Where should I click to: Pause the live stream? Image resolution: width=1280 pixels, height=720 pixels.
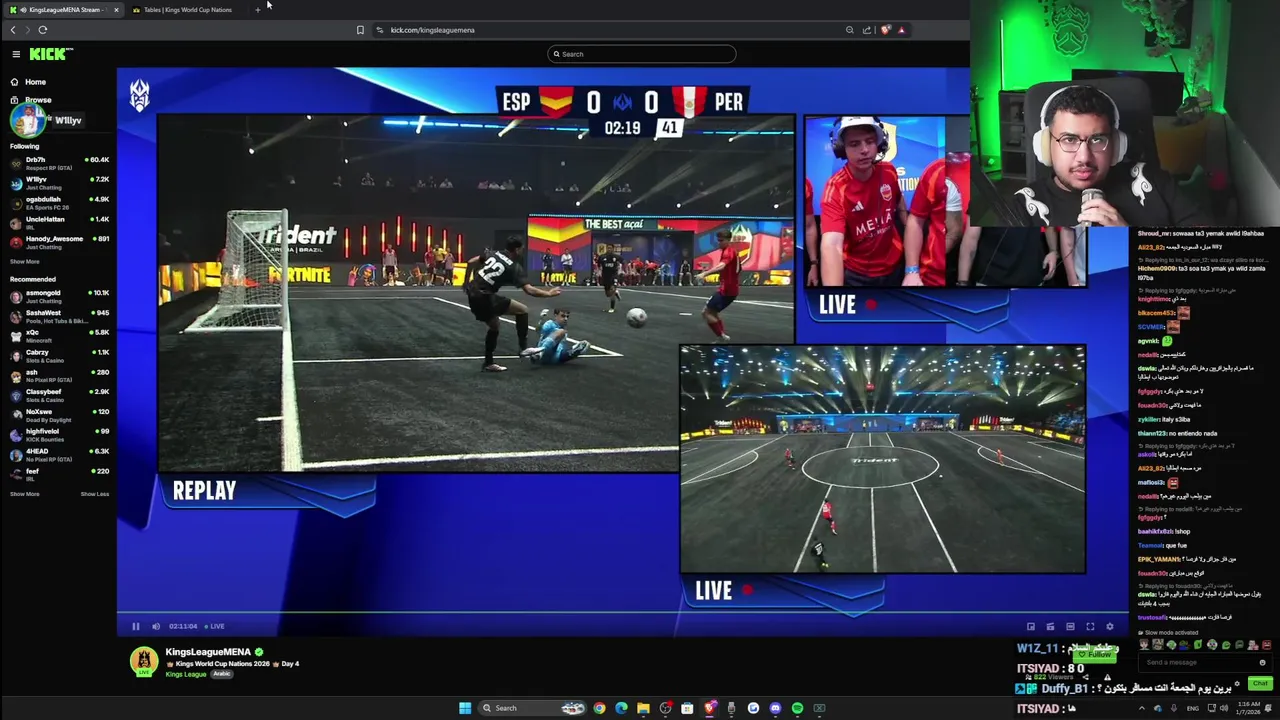[136, 626]
